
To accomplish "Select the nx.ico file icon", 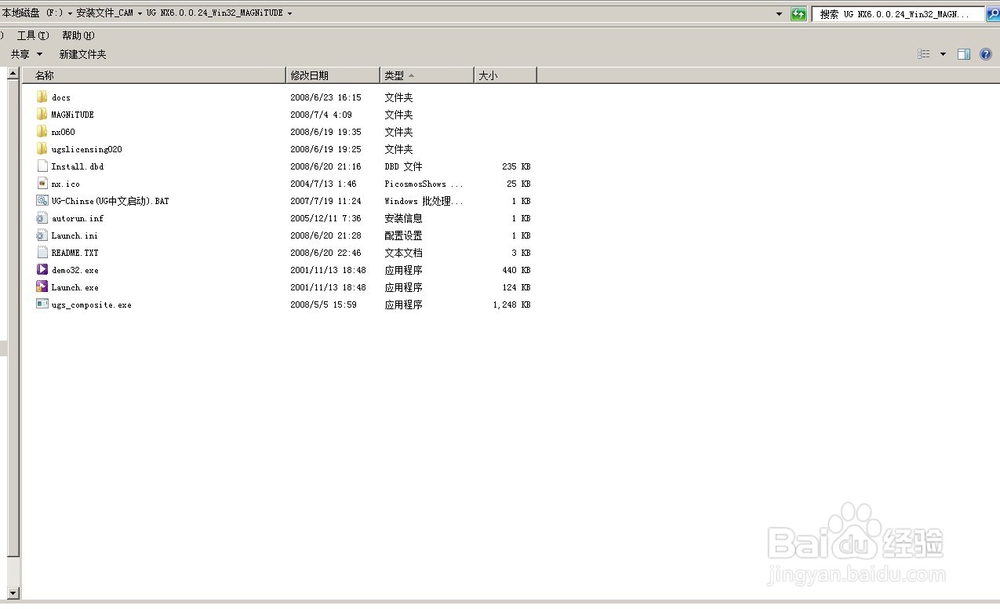I will (42, 183).
